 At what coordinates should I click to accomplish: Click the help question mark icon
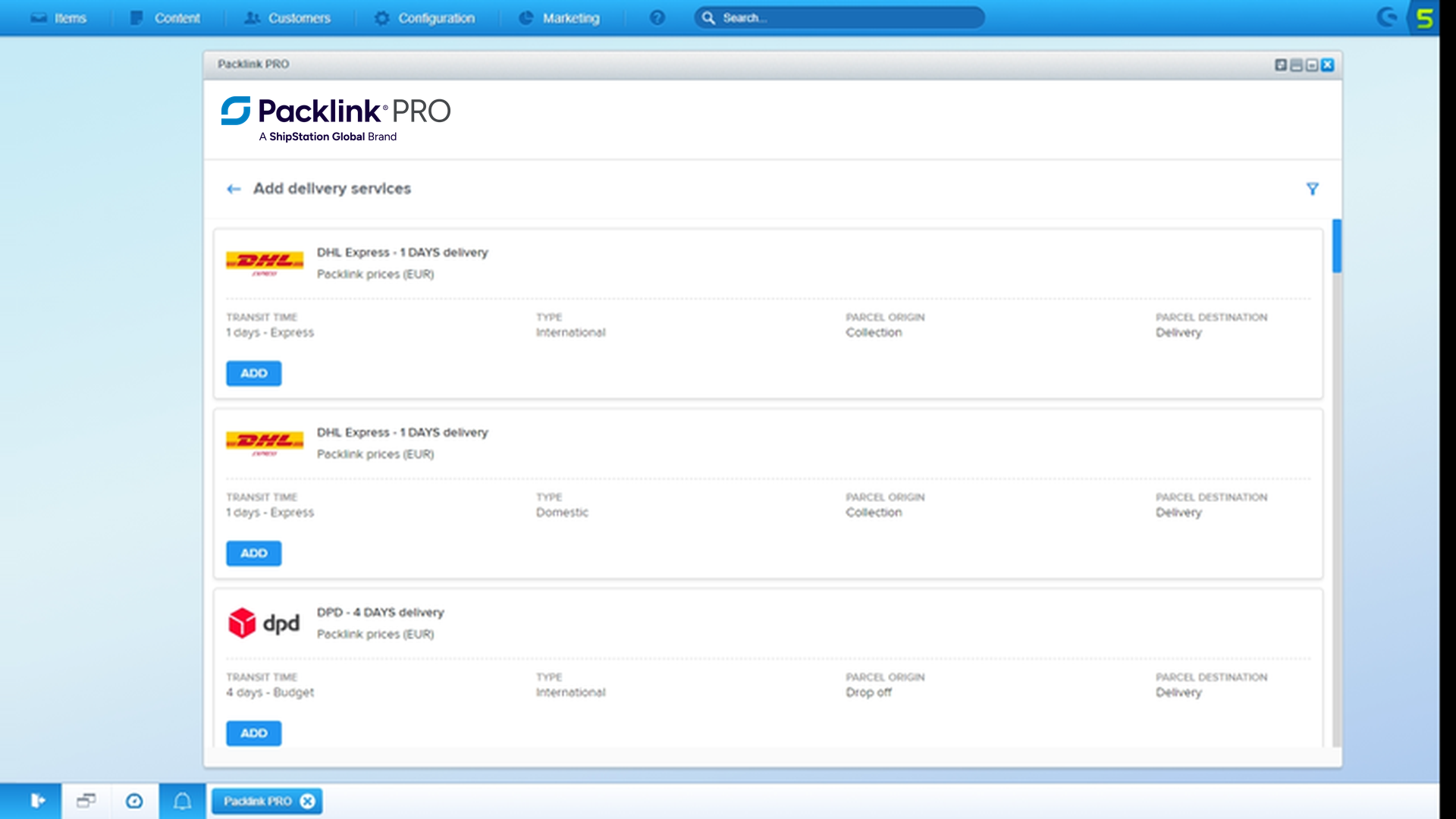pos(657,18)
